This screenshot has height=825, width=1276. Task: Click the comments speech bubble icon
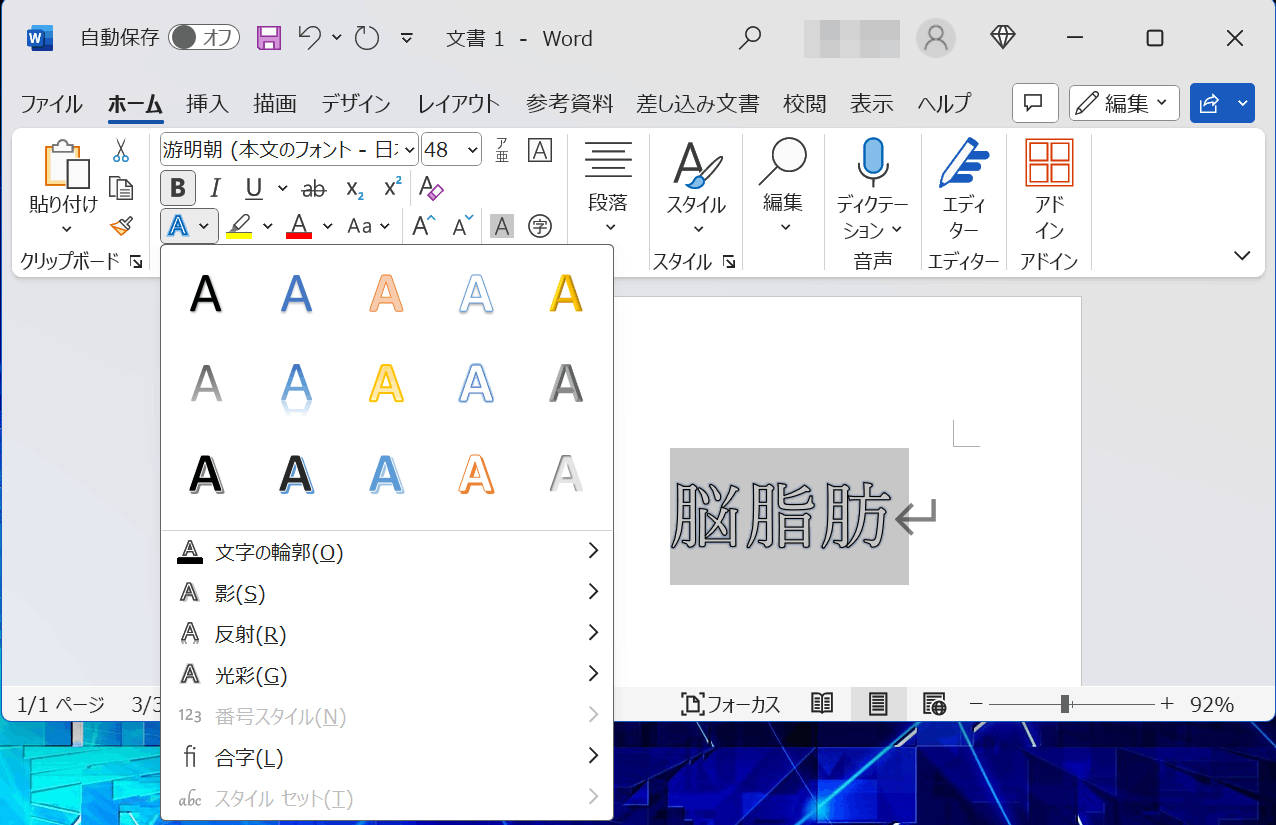pyautogui.click(x=1035, y=103)
